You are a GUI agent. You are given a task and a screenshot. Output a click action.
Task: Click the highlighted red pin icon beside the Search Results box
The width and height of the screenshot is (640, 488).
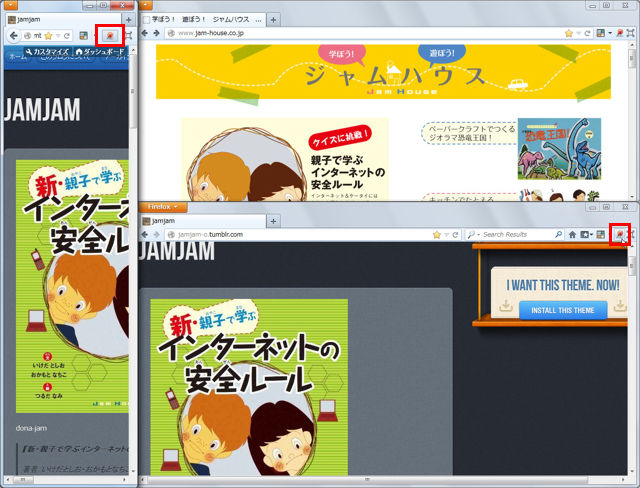620,234
